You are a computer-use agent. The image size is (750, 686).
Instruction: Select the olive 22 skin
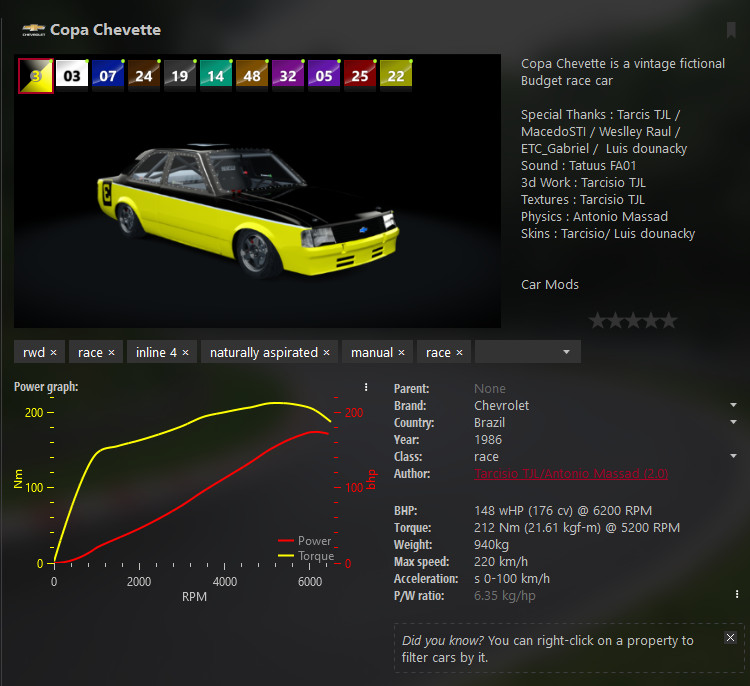[x=396, y=75]
